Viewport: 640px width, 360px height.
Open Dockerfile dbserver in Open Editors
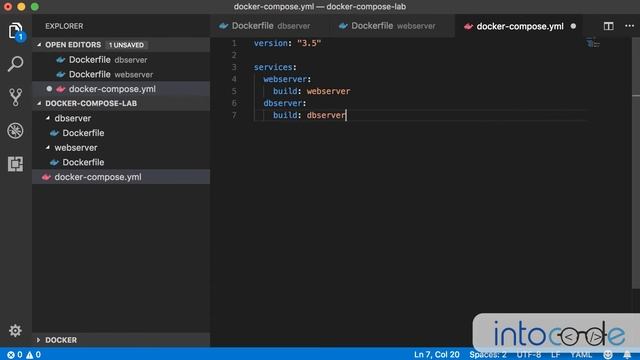pyautogui.click(x=121, y=60)
